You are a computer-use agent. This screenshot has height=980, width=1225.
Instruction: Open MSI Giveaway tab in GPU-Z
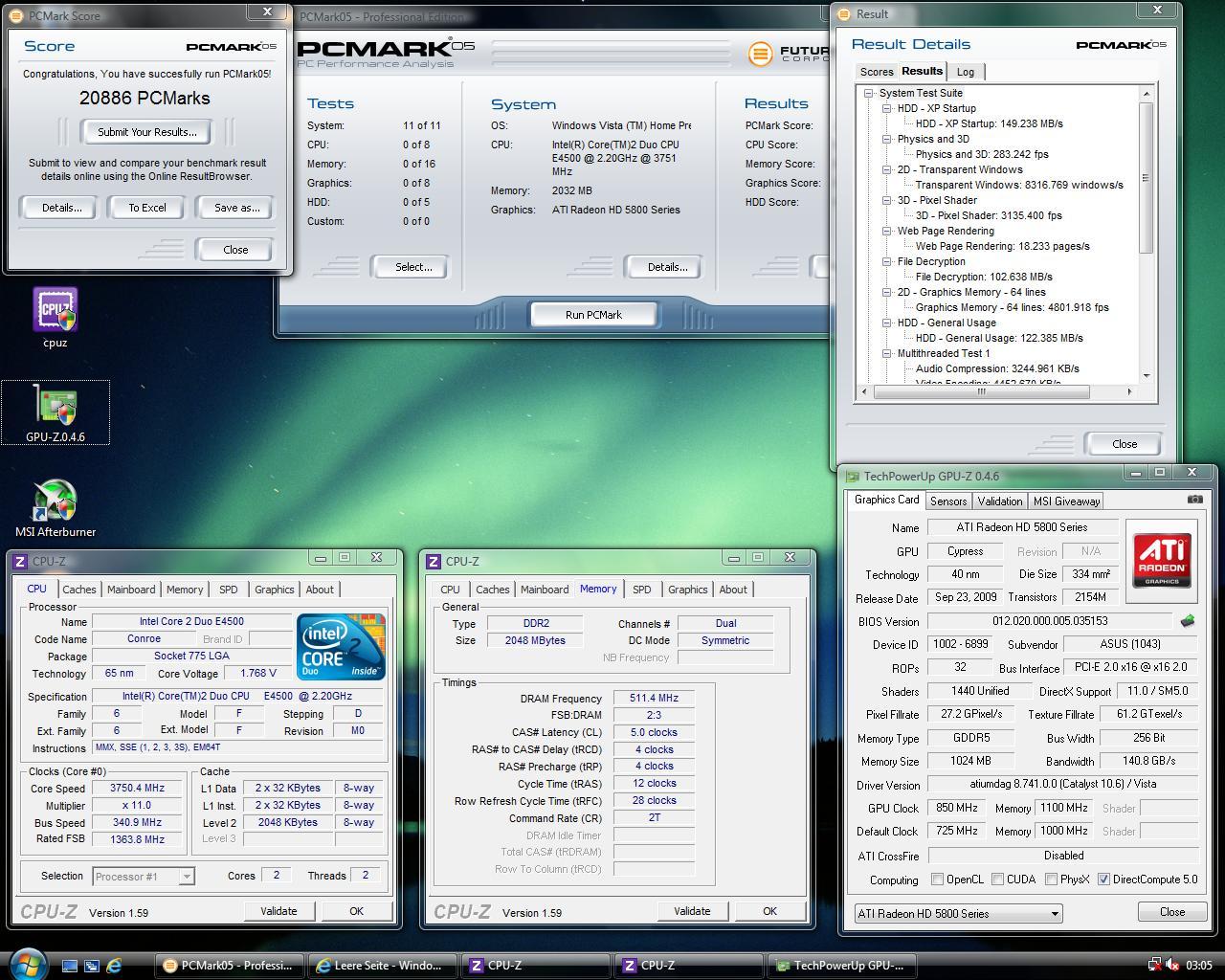1066,501
